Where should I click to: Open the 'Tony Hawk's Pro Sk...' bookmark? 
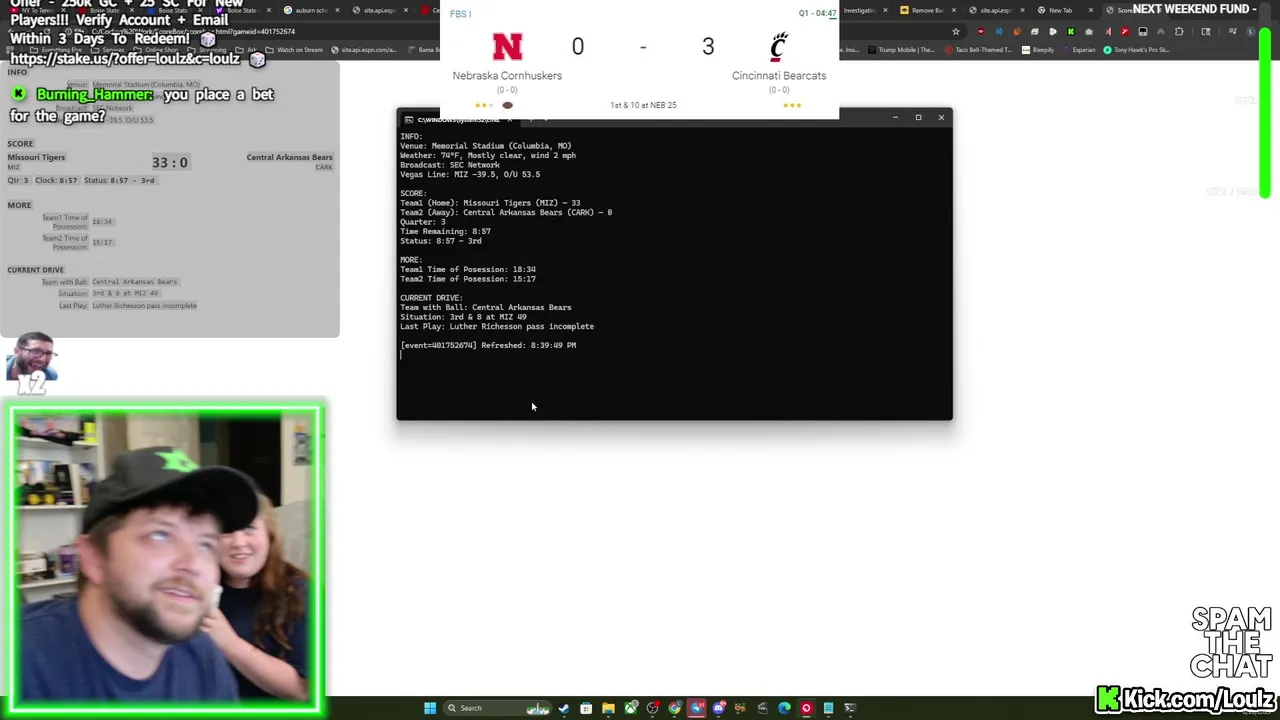1136,50
